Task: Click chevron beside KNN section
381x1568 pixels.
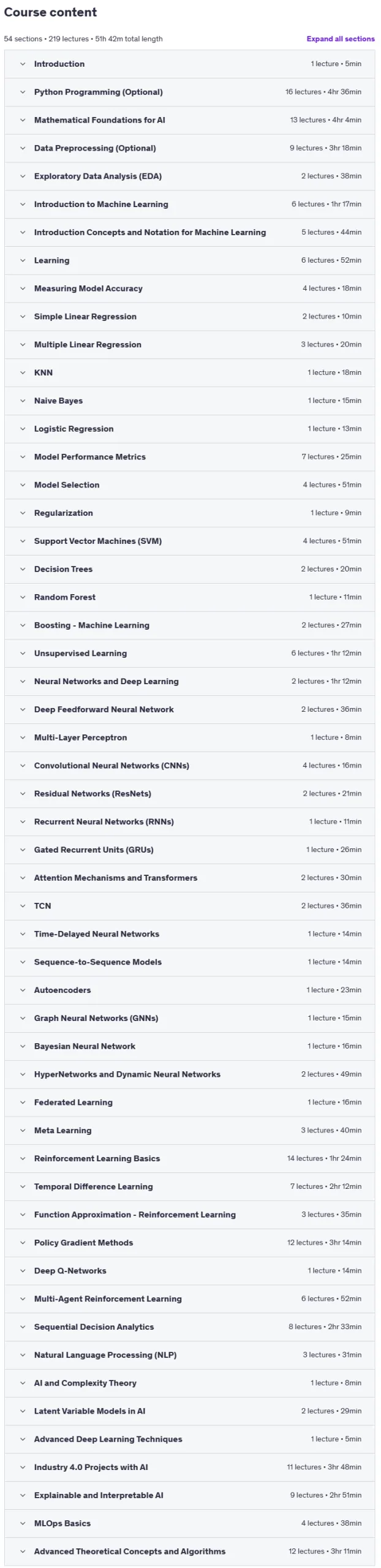Action: [x=23, y=372]
